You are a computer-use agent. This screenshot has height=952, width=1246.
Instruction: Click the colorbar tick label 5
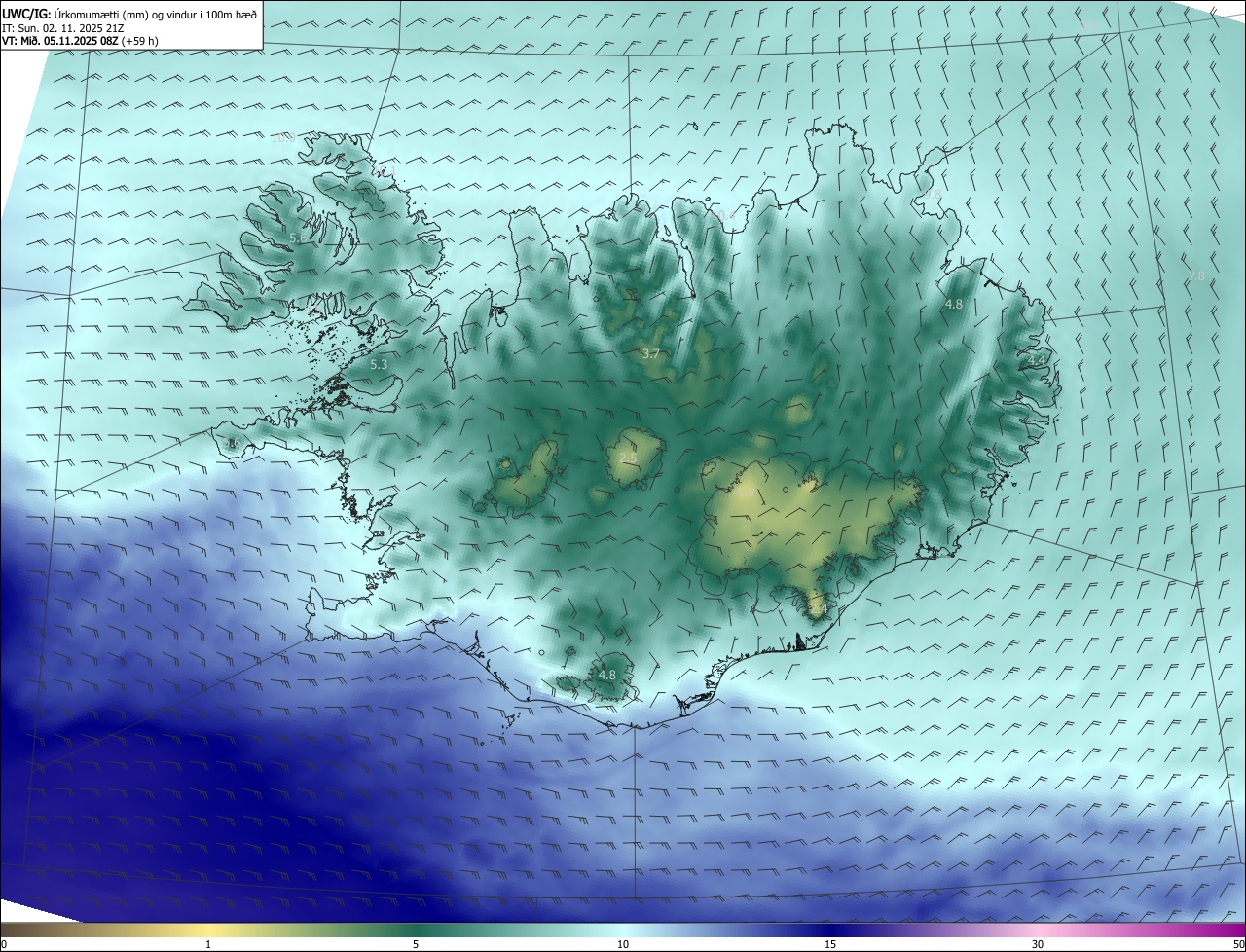tap(416, 944)
